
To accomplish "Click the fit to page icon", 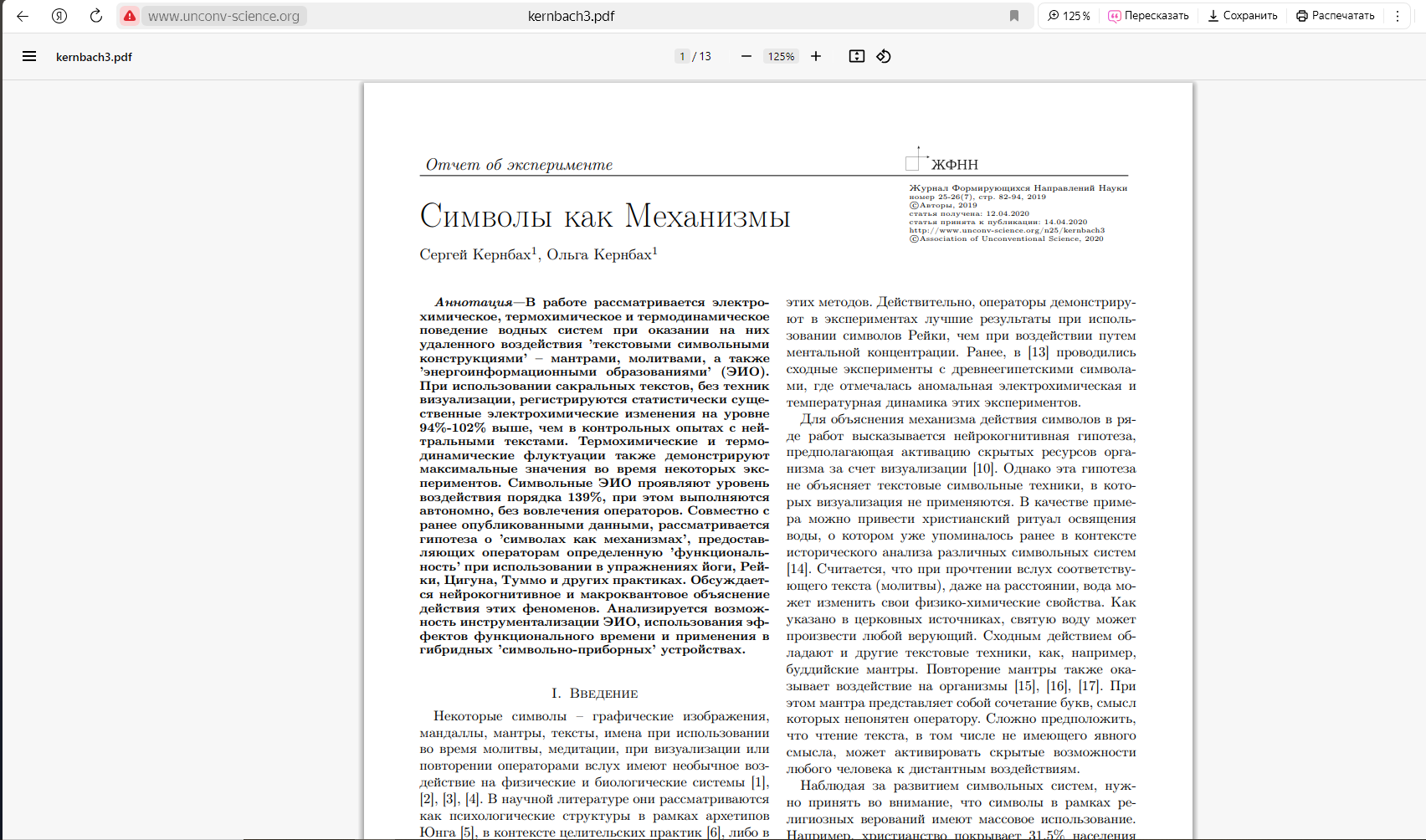I will [x=856, y=56].
